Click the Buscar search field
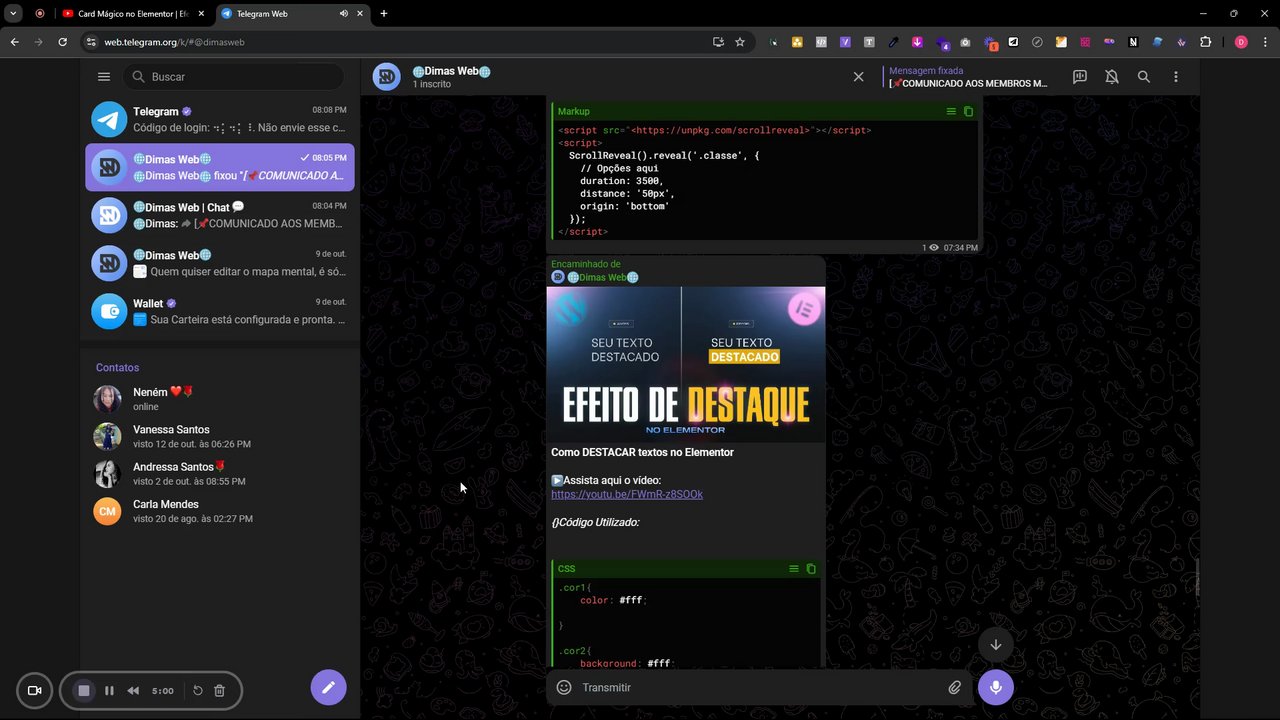 pyautogui.click(x=234, y=77)
